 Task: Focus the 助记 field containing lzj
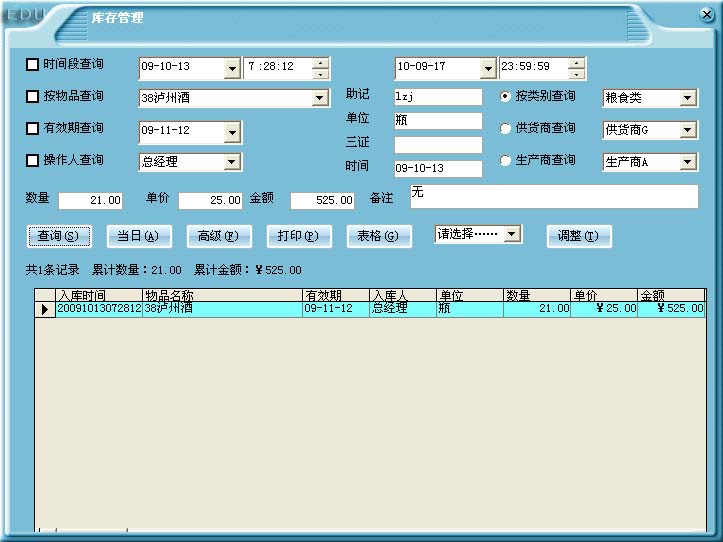click(x=438, y=97)
